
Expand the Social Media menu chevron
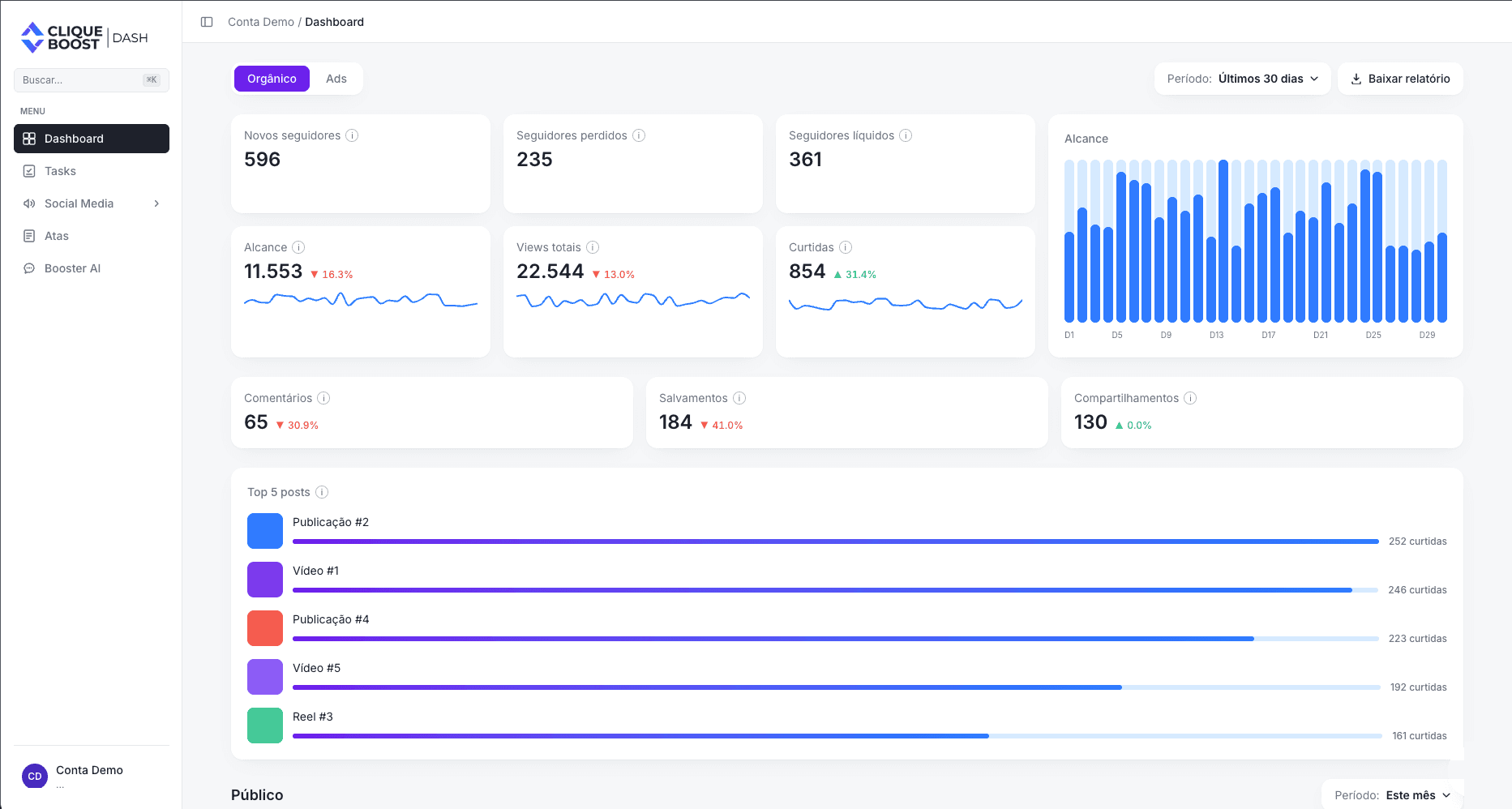click(x=156, y=203)
